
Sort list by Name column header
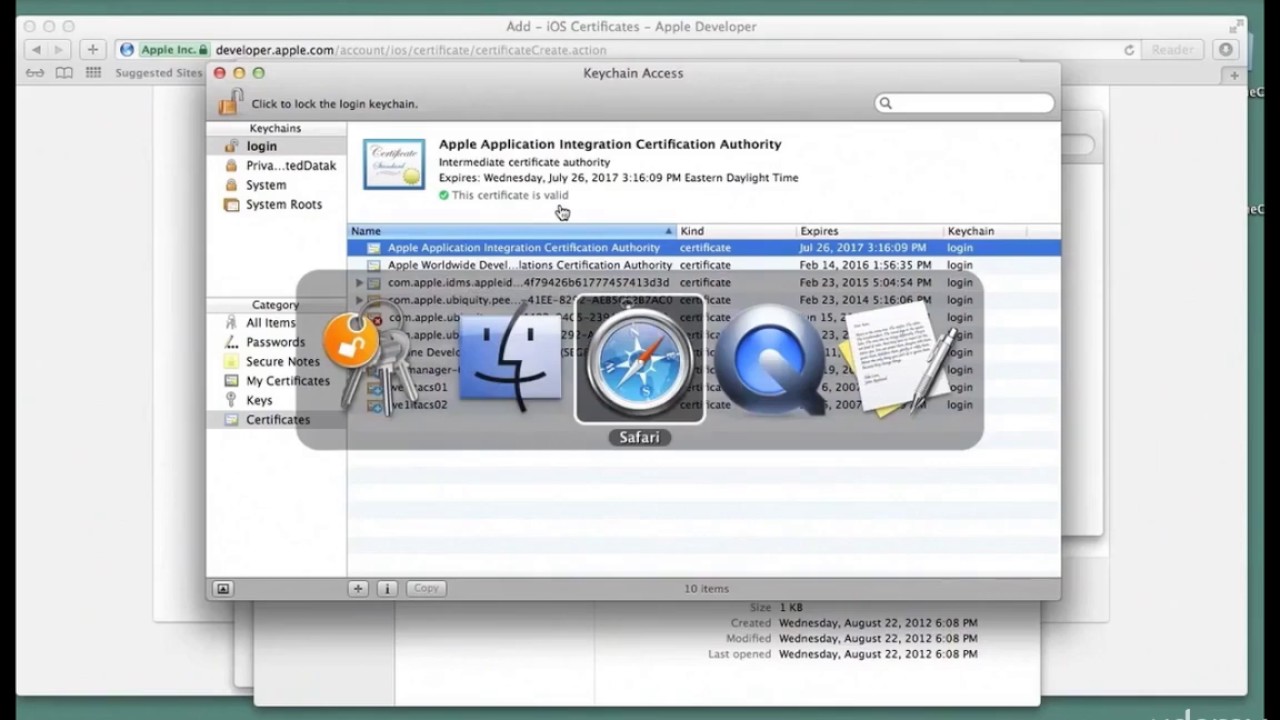512,231
